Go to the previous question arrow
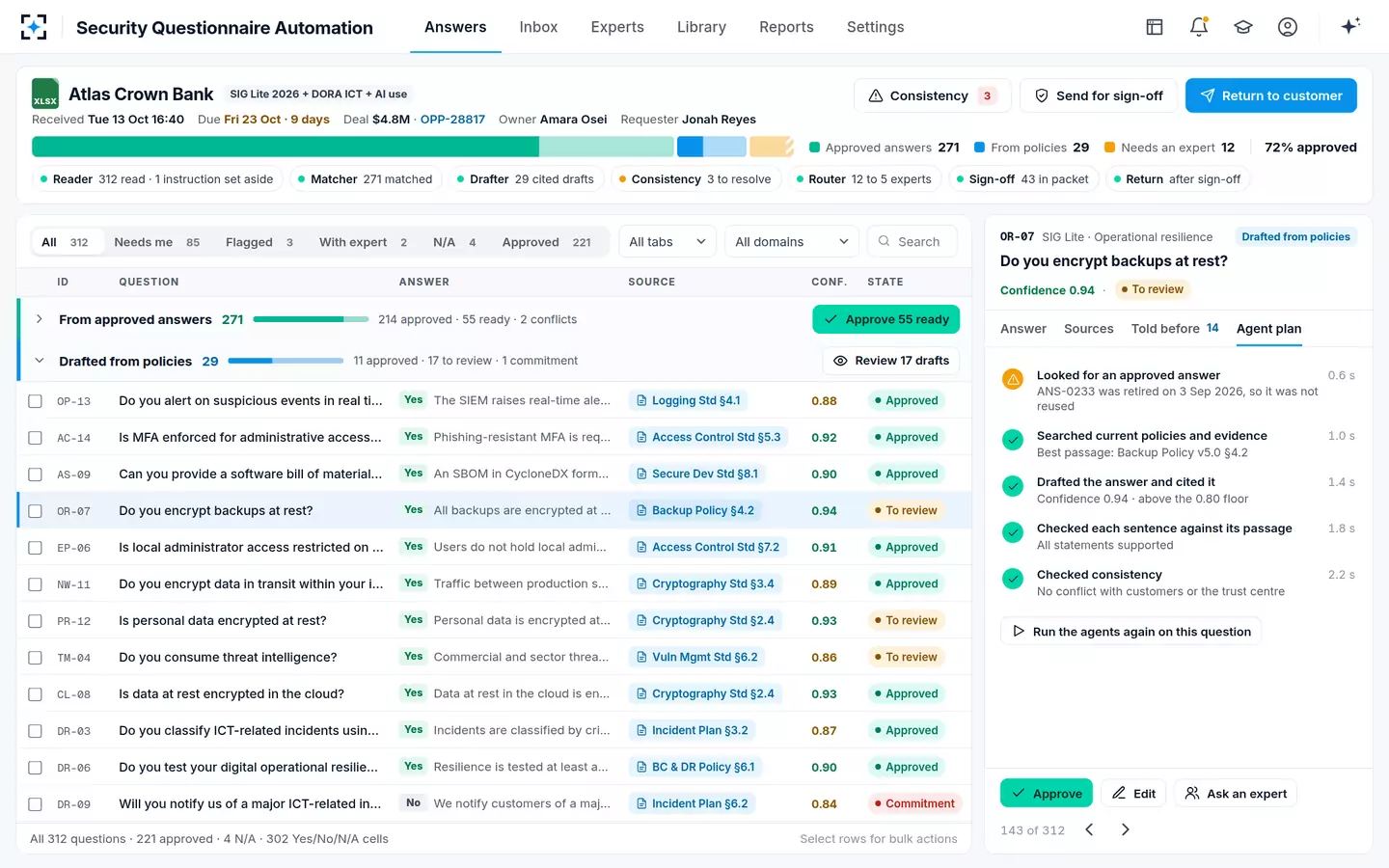Image resolution: width=1389 pixels, height=868 pixels. (x=1089, y=829)
